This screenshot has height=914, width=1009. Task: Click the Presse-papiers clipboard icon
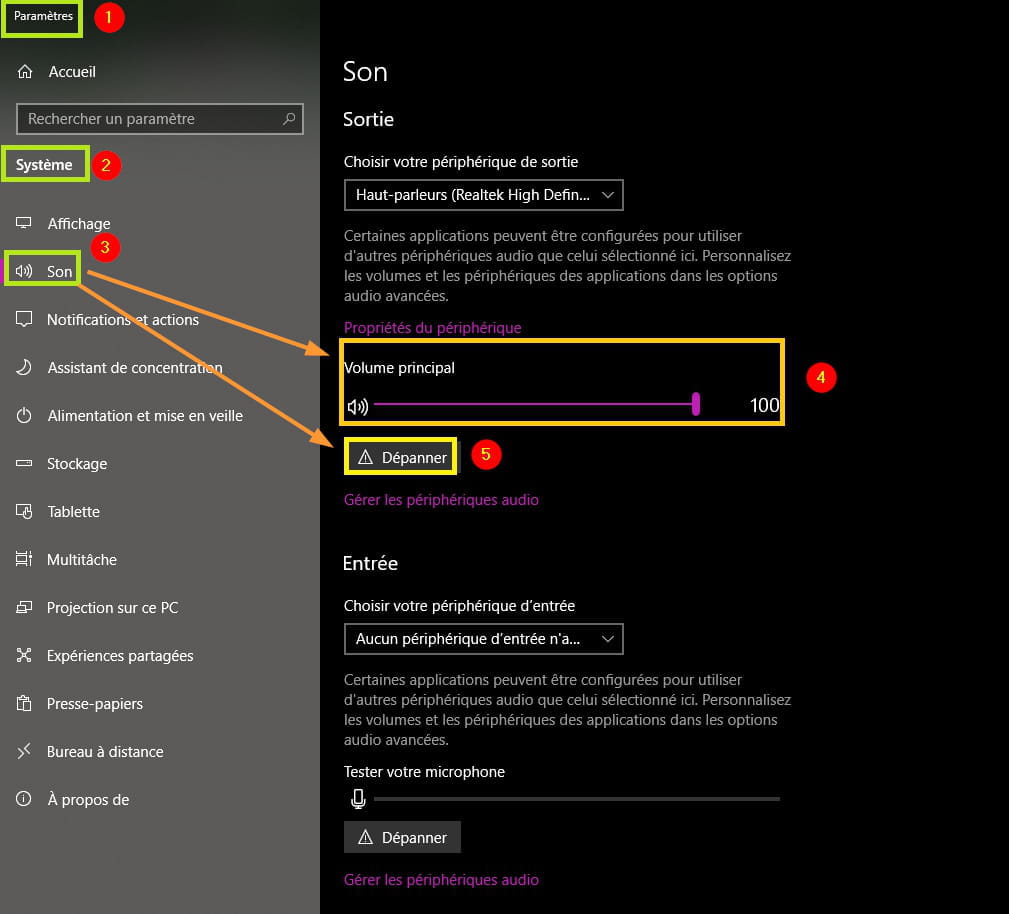coord(24,703)
